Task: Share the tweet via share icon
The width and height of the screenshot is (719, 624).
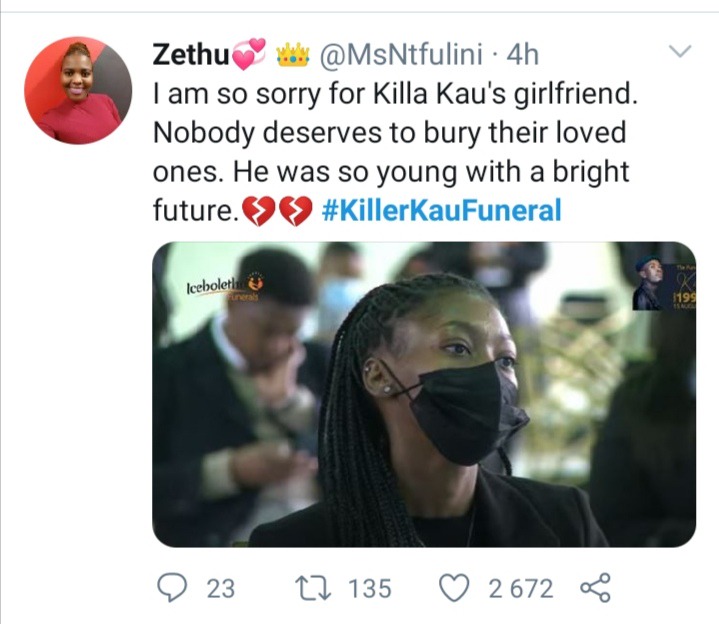Action: coord(595,587)
